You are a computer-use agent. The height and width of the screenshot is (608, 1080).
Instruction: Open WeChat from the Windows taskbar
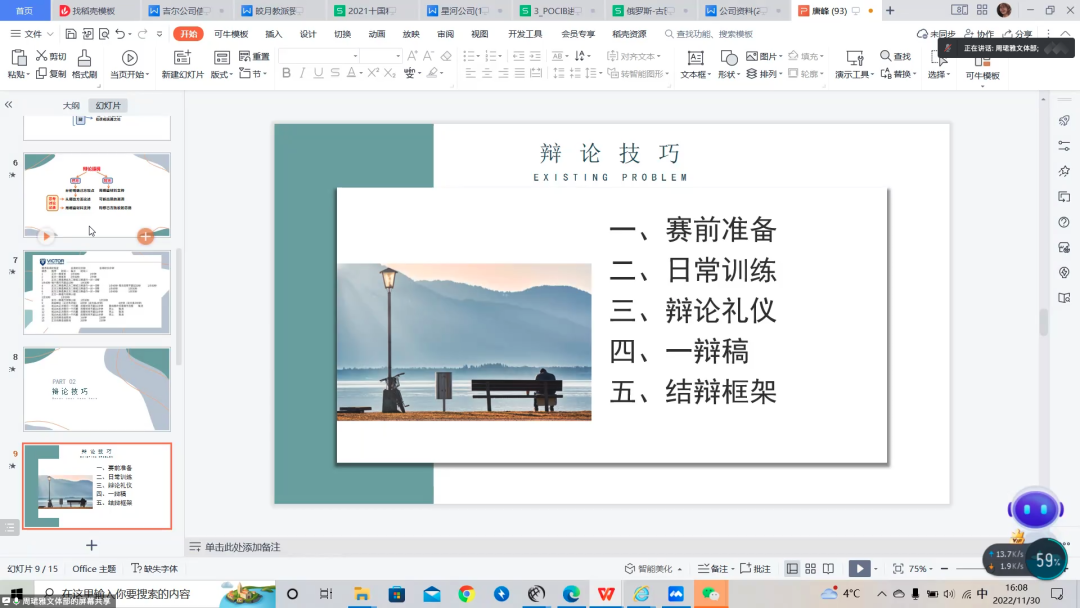click(711, 594)
